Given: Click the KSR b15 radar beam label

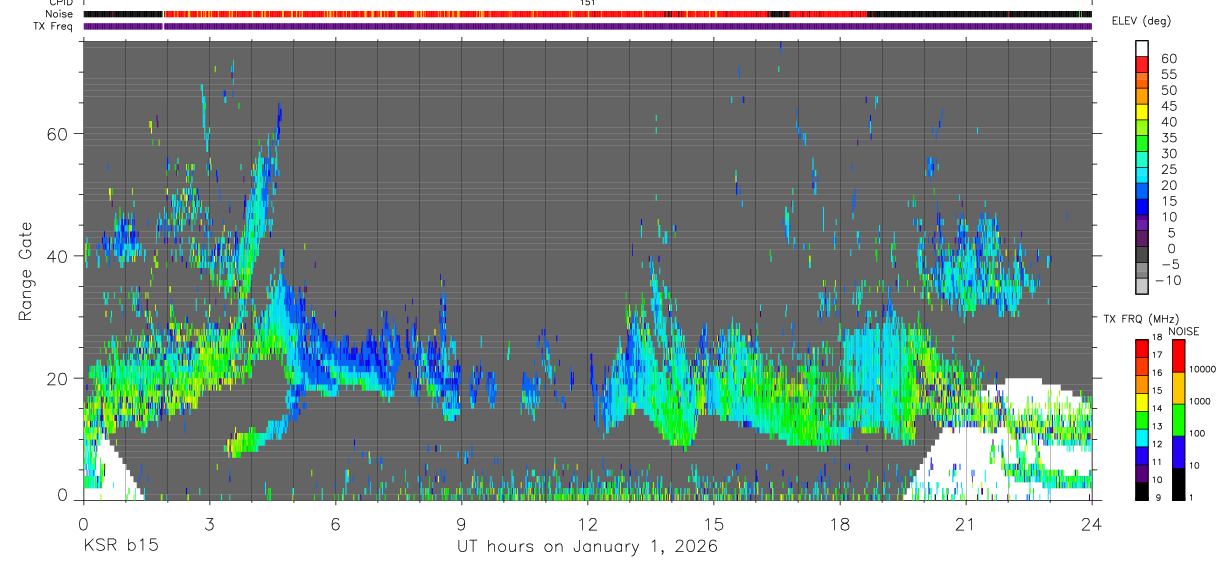Looking at the screenshot, I should point(120,546).
